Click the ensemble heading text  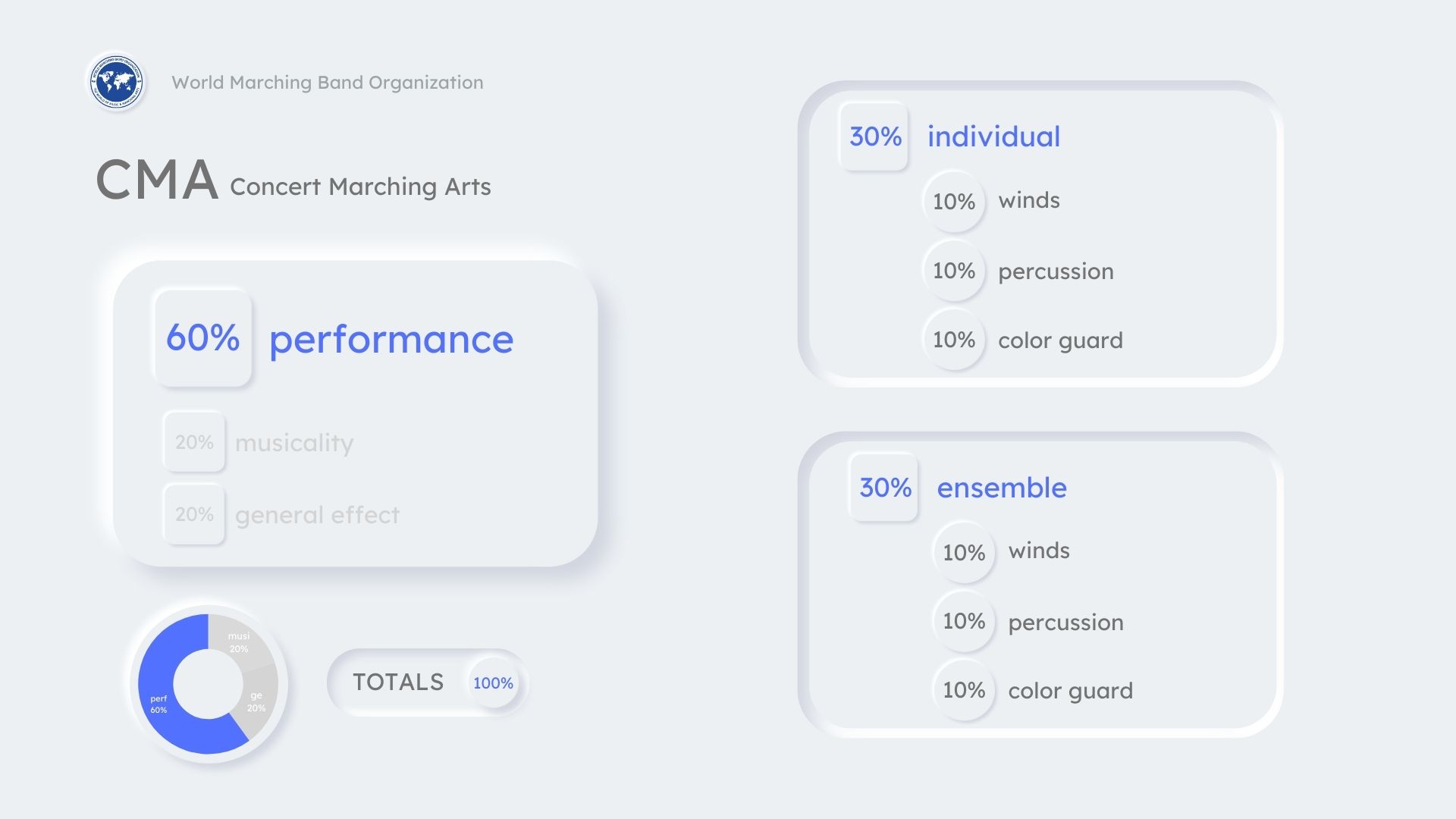pos(1001,488)
